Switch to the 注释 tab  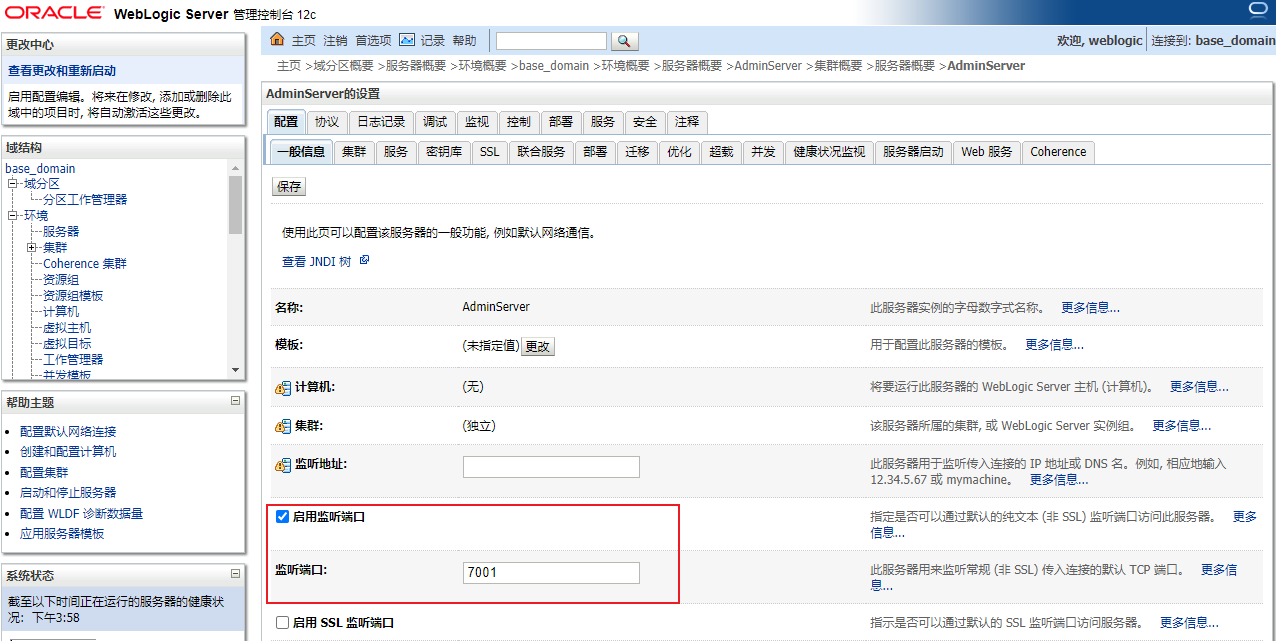(687, 122)
